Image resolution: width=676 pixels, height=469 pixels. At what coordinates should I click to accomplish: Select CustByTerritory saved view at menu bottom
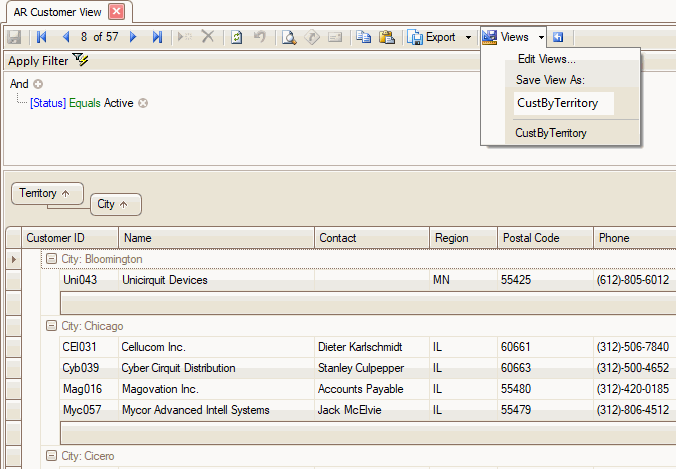[551, 132]
